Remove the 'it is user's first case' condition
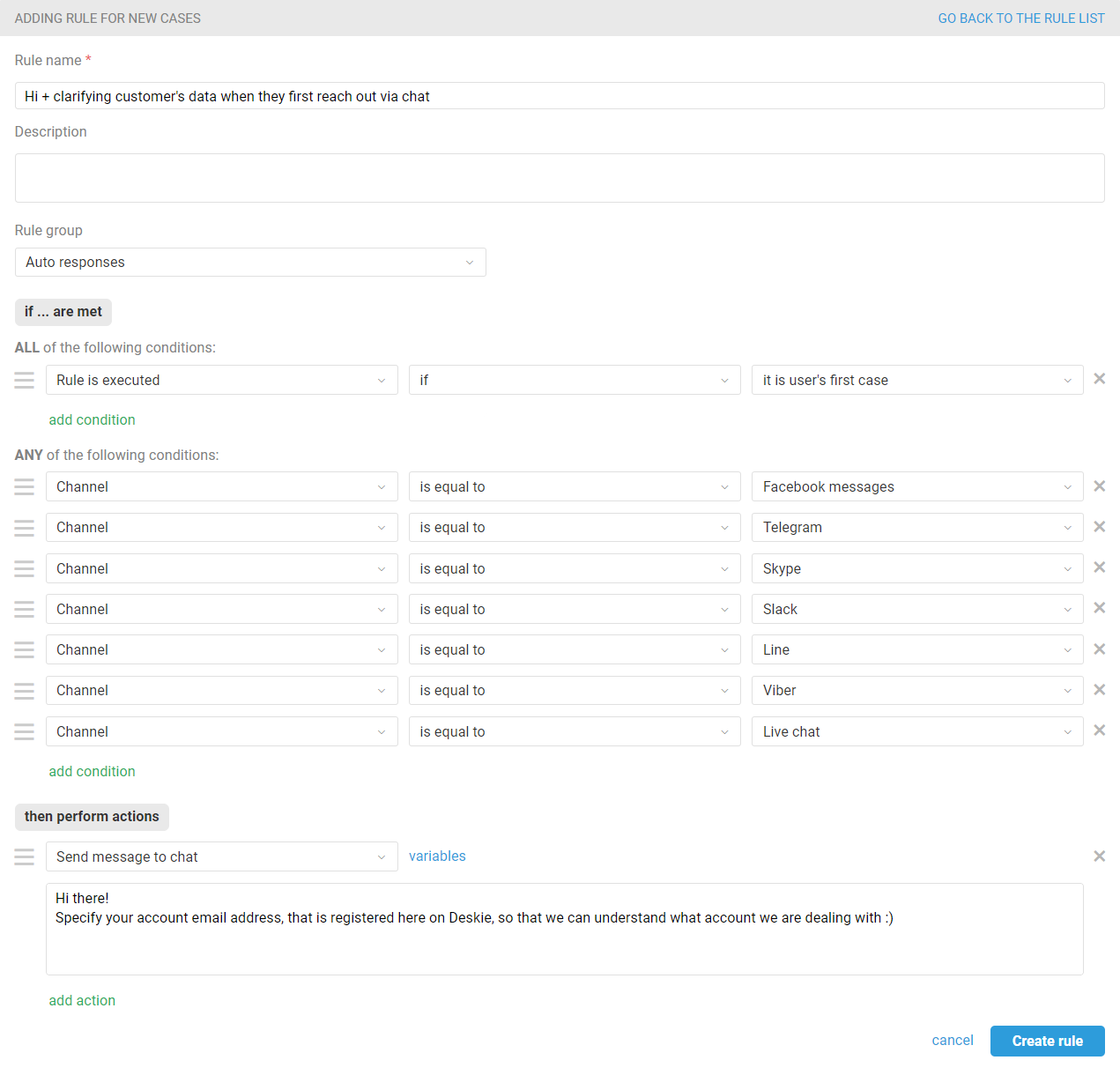This screenshot has height=1075, width=1120. click(x=1099, y=379)
